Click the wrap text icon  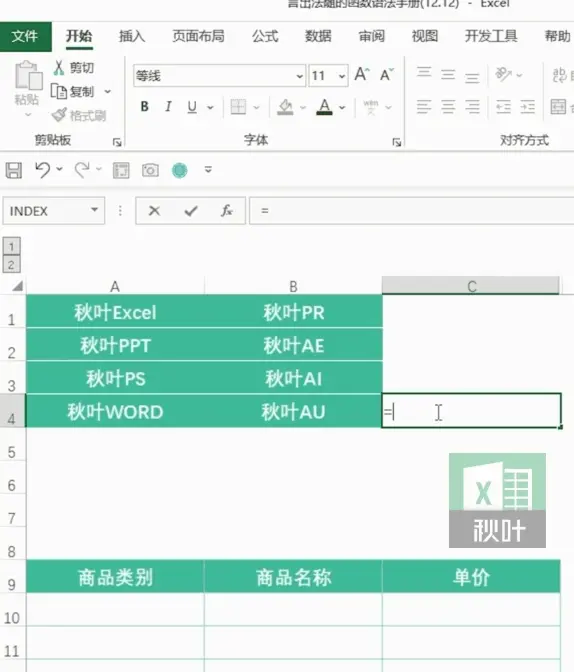(559, 75)
